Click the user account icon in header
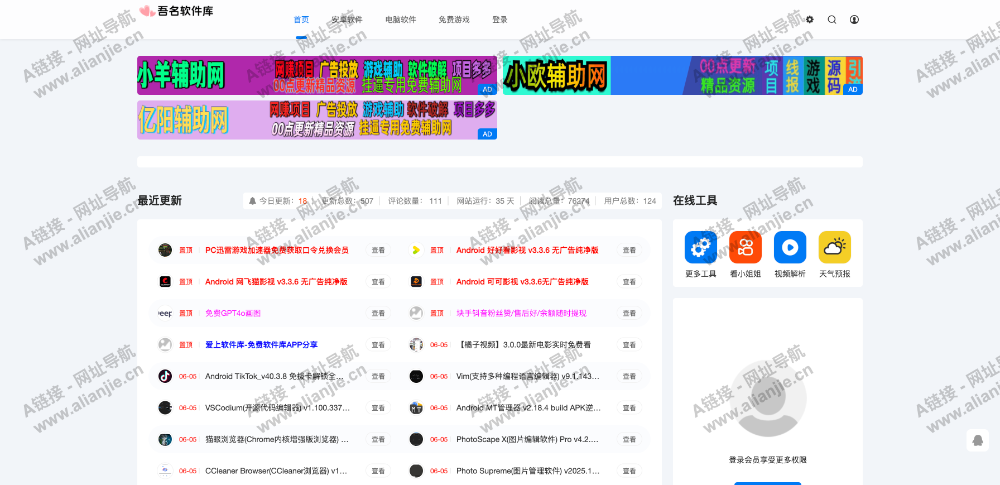The height and width of the screenshot is (485, 1000). 855,20
